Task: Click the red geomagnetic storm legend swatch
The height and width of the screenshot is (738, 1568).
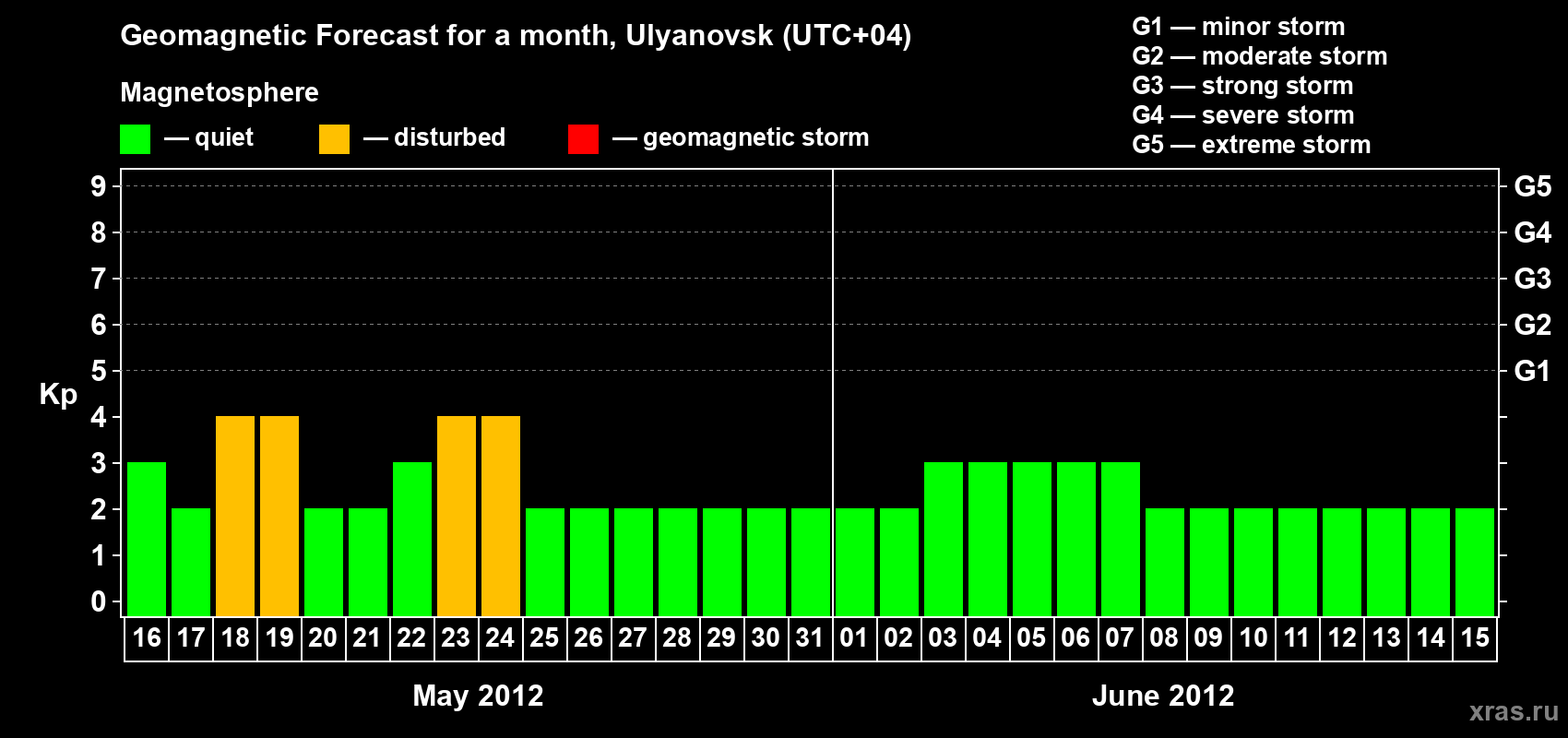Action: (583, 139)
